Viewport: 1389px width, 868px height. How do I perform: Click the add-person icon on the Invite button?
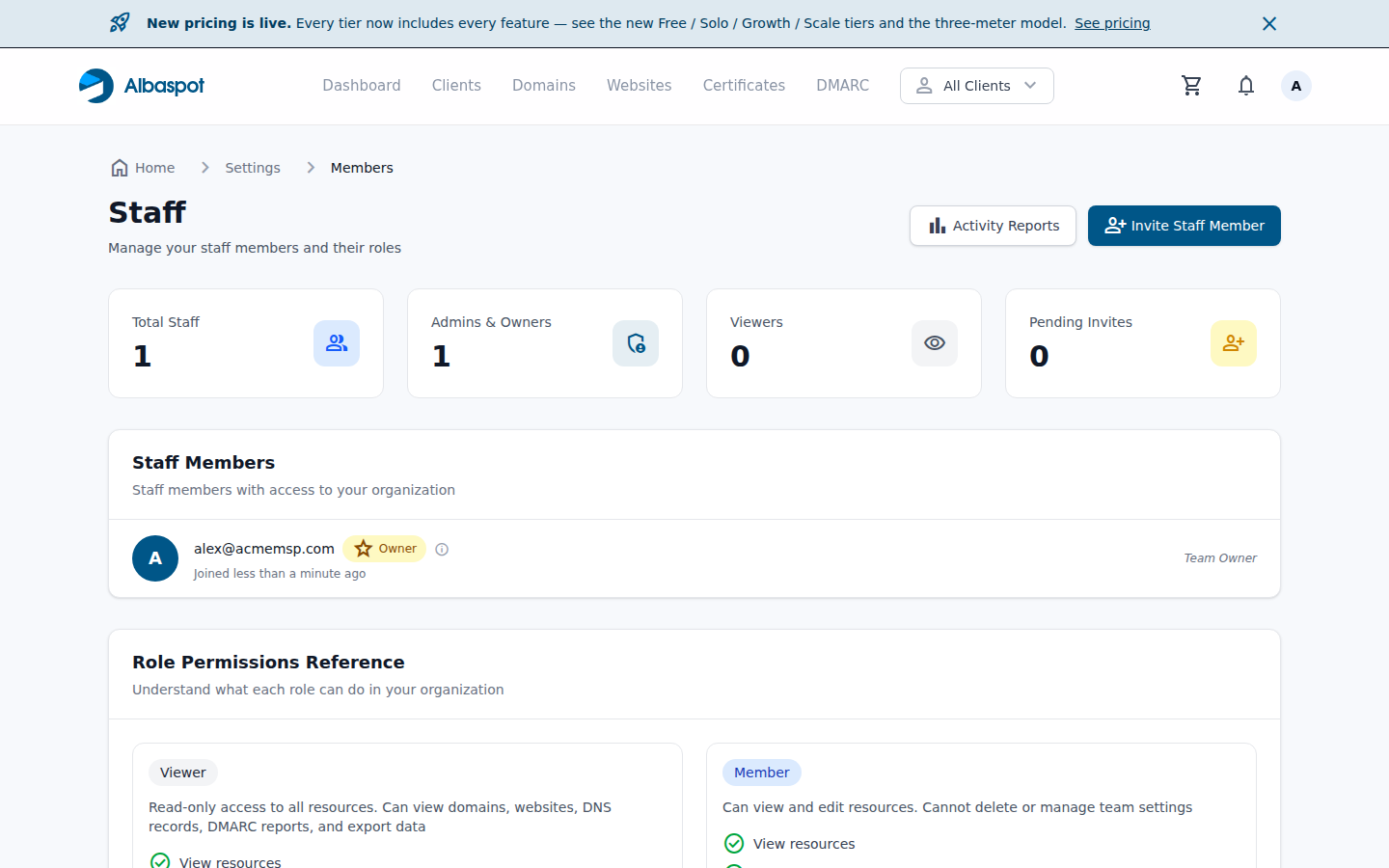point(1115,226)
